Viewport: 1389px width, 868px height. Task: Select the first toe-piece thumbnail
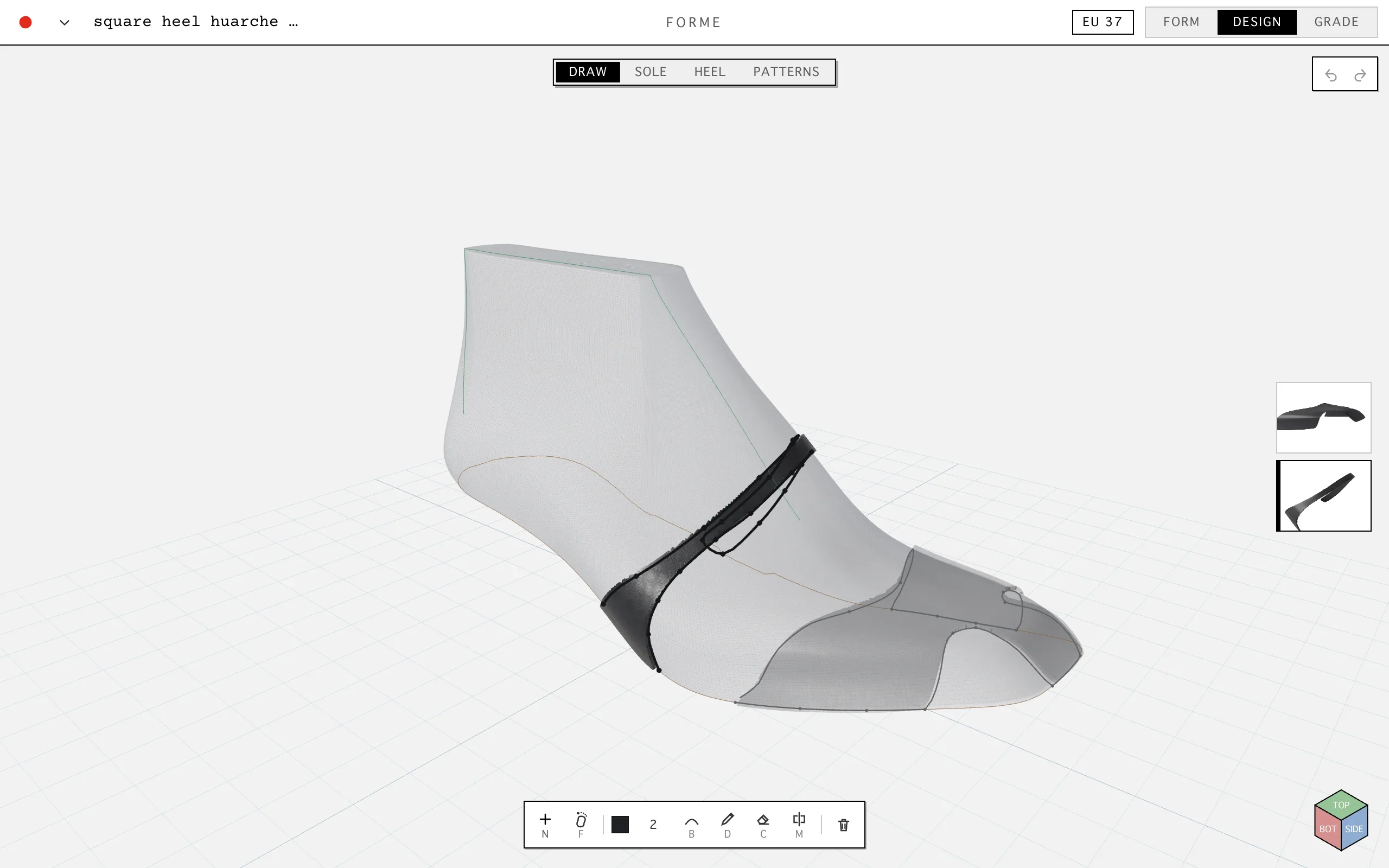click(x=1323, y=417)
